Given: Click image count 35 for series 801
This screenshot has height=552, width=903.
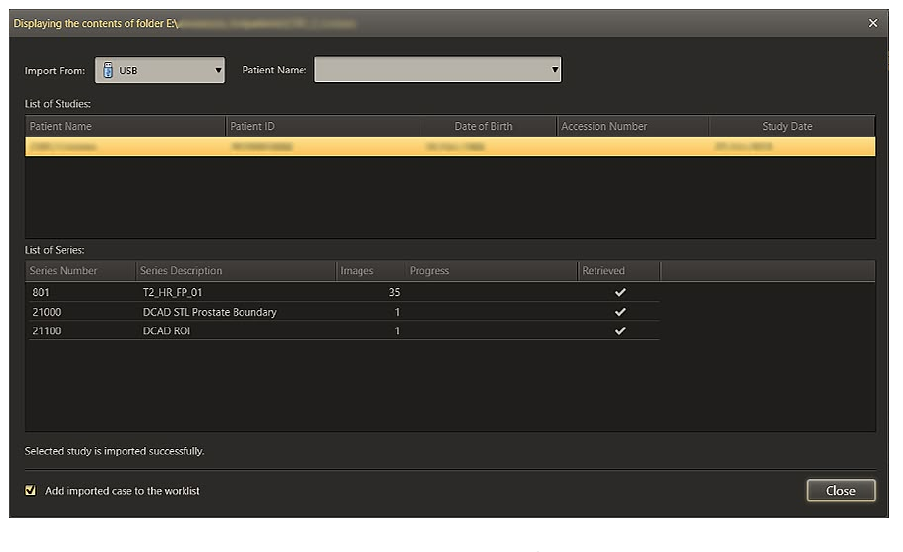Looking at the screenshot, I should point(394,292).
